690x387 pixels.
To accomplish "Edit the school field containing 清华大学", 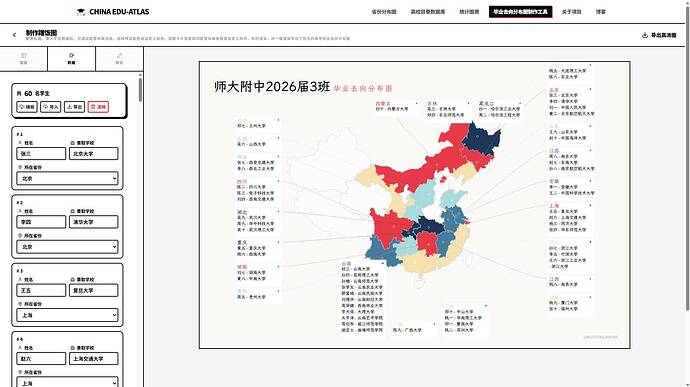I will pyautogui.click(x=93, y=222).
